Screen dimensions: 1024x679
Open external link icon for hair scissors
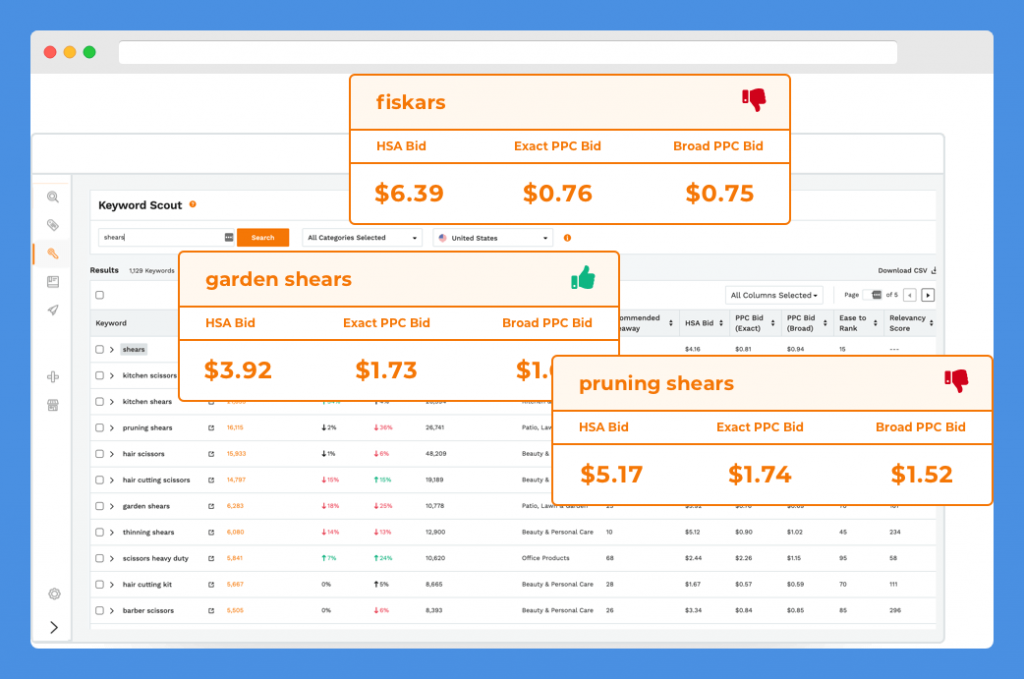pyautogui.click(x=211, y=454)
